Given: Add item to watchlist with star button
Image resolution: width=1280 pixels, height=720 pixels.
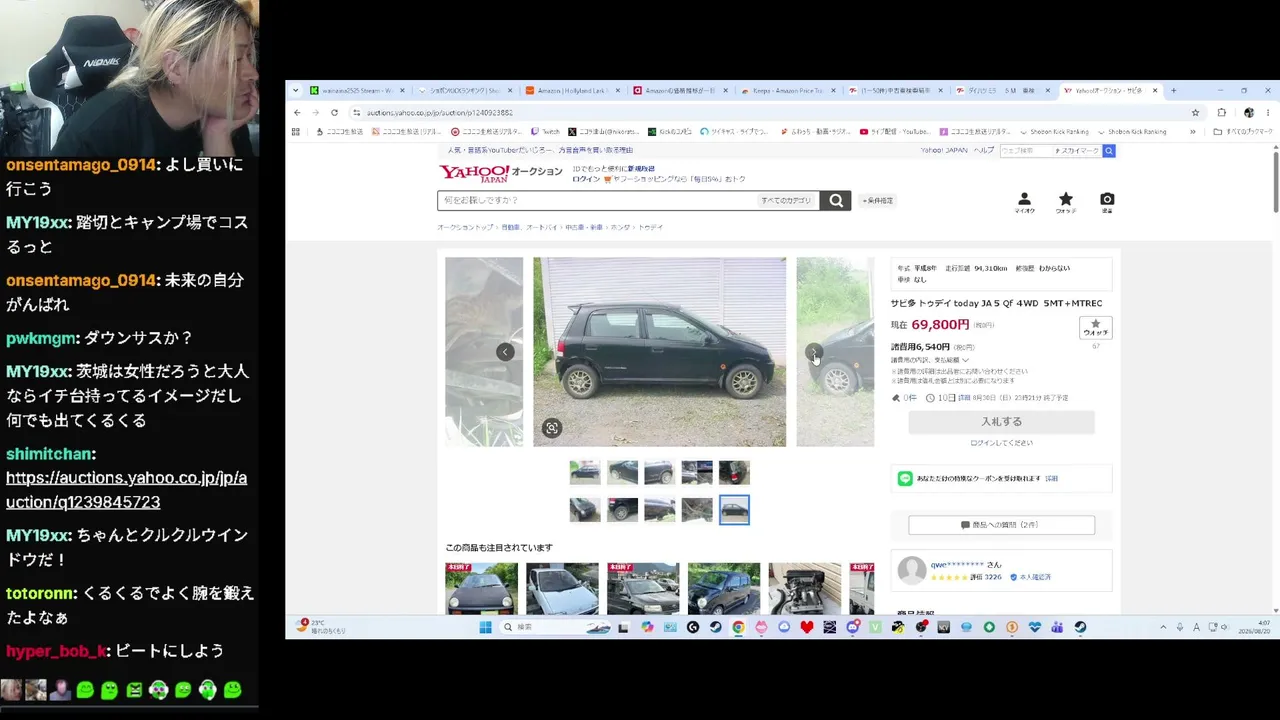Looking at the screenshot, I should pyautogui.click(x=1096, y=328).
